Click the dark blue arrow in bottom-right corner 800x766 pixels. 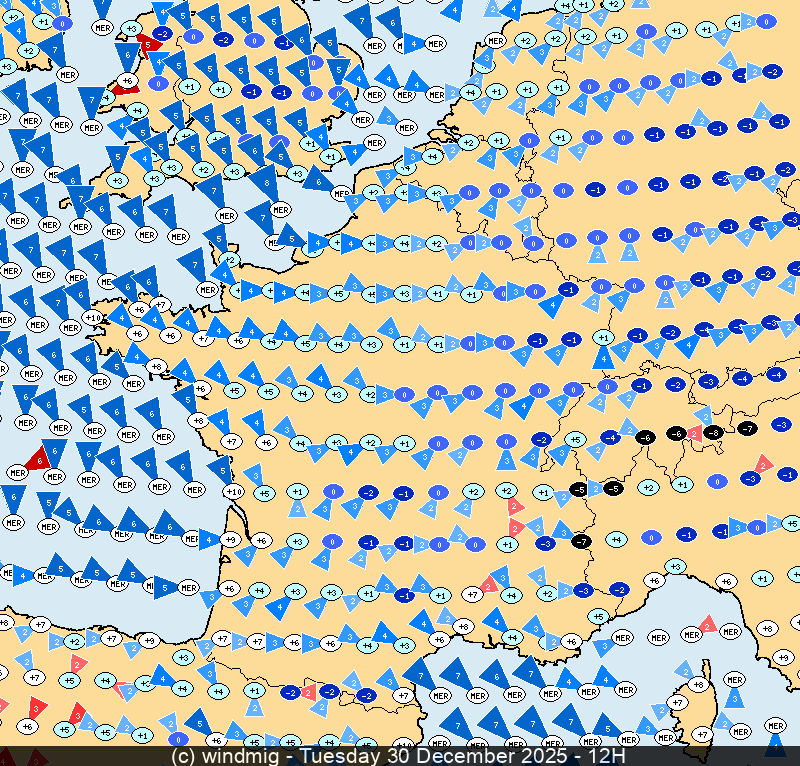click(x=775, y=745)
